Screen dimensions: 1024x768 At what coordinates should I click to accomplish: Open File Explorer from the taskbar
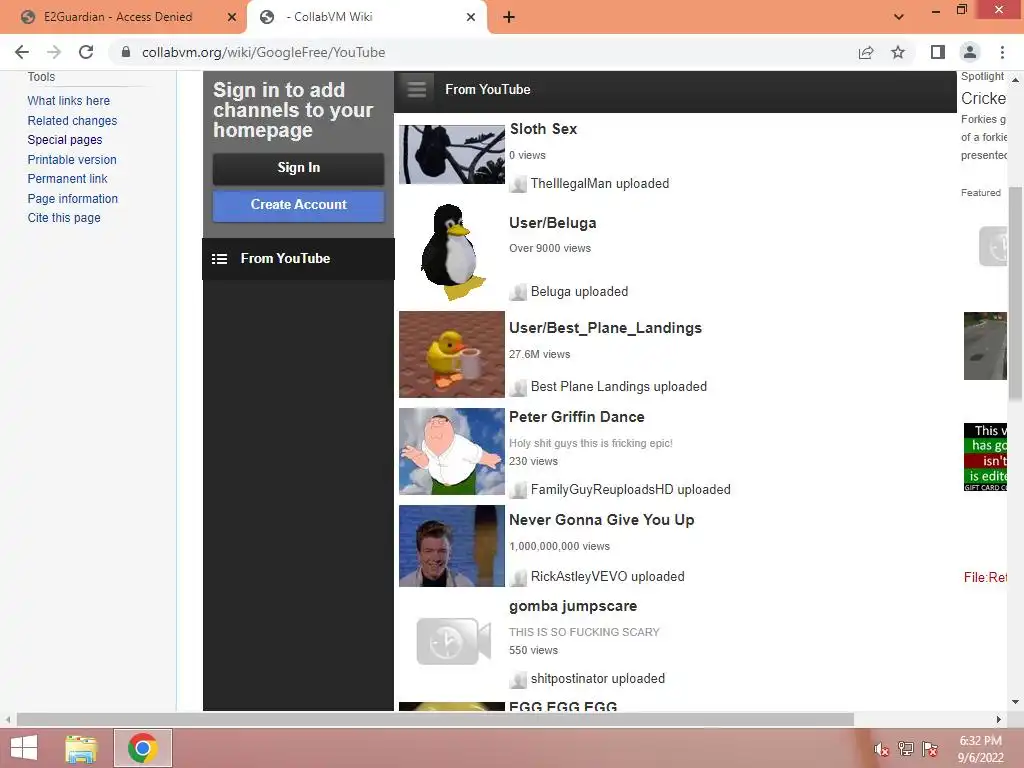click(82, 748)
